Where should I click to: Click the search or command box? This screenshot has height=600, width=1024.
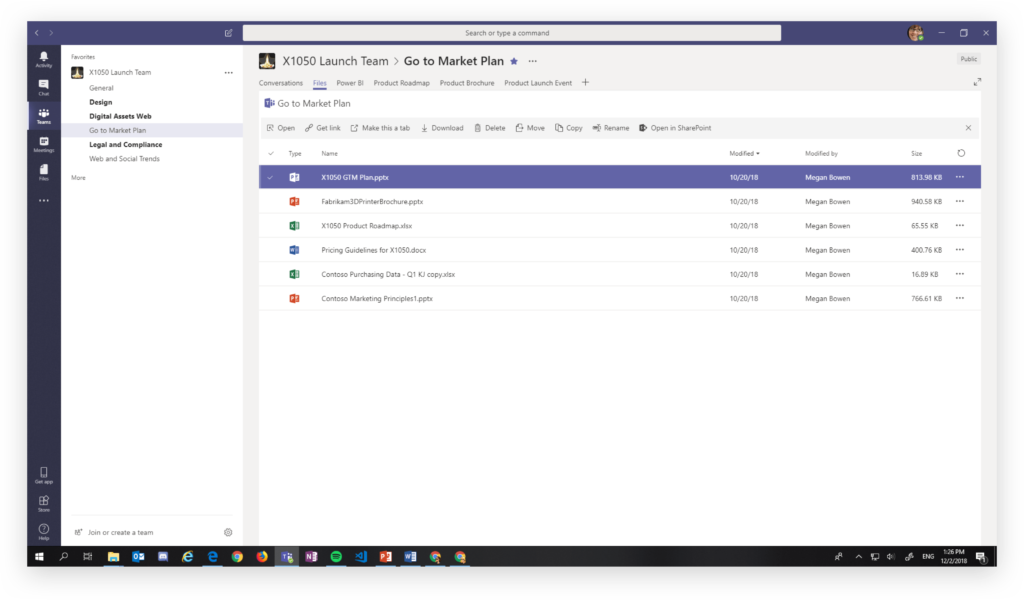click(511, 33)
